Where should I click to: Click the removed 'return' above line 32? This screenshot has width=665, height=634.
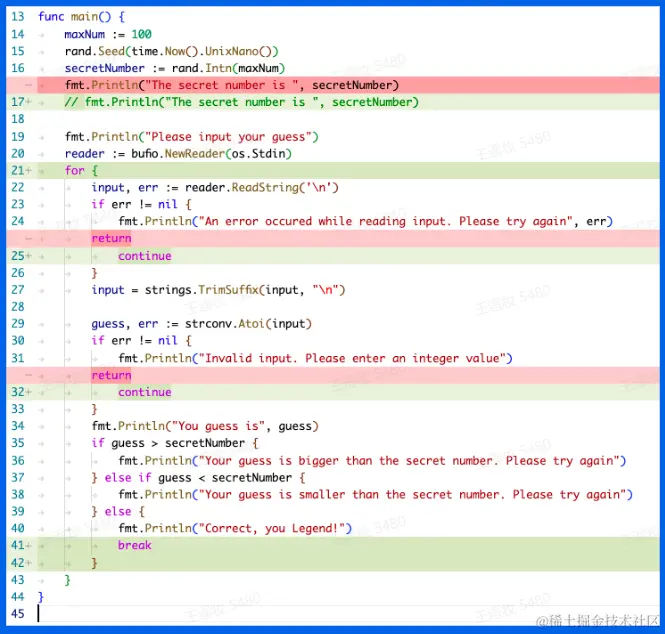tap(111, 375)
